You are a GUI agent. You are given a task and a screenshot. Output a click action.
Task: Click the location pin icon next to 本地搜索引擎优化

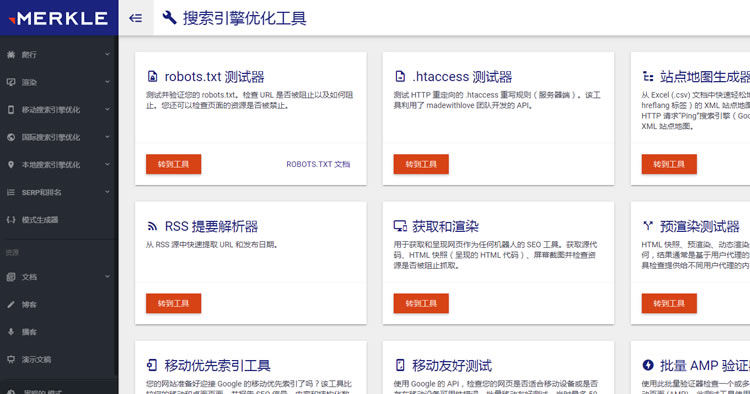pyautogui.click(x=11, y=164)
